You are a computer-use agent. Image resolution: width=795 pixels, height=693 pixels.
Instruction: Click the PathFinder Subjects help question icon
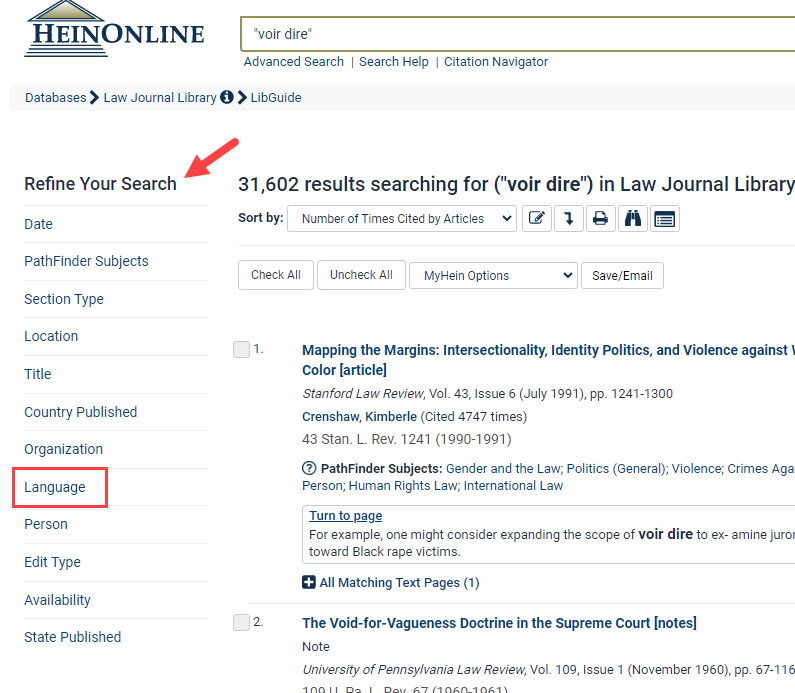pos(309,468)
